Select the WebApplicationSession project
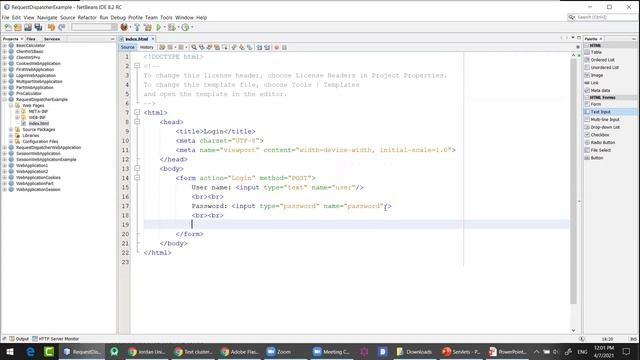This screenshot has height=360, width=640. (x=38, y=189)
